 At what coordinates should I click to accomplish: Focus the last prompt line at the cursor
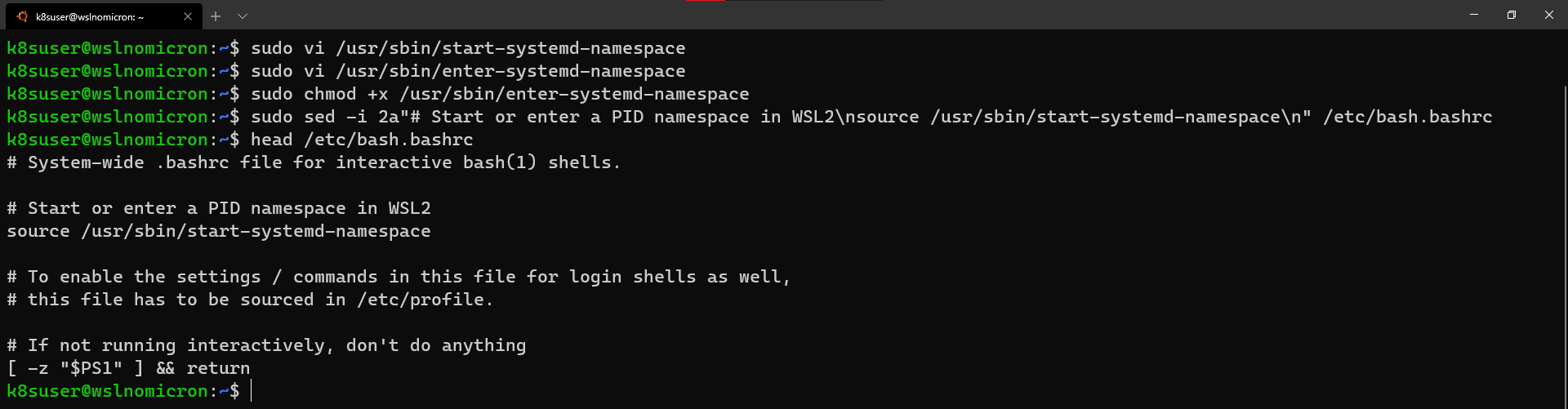252,391
